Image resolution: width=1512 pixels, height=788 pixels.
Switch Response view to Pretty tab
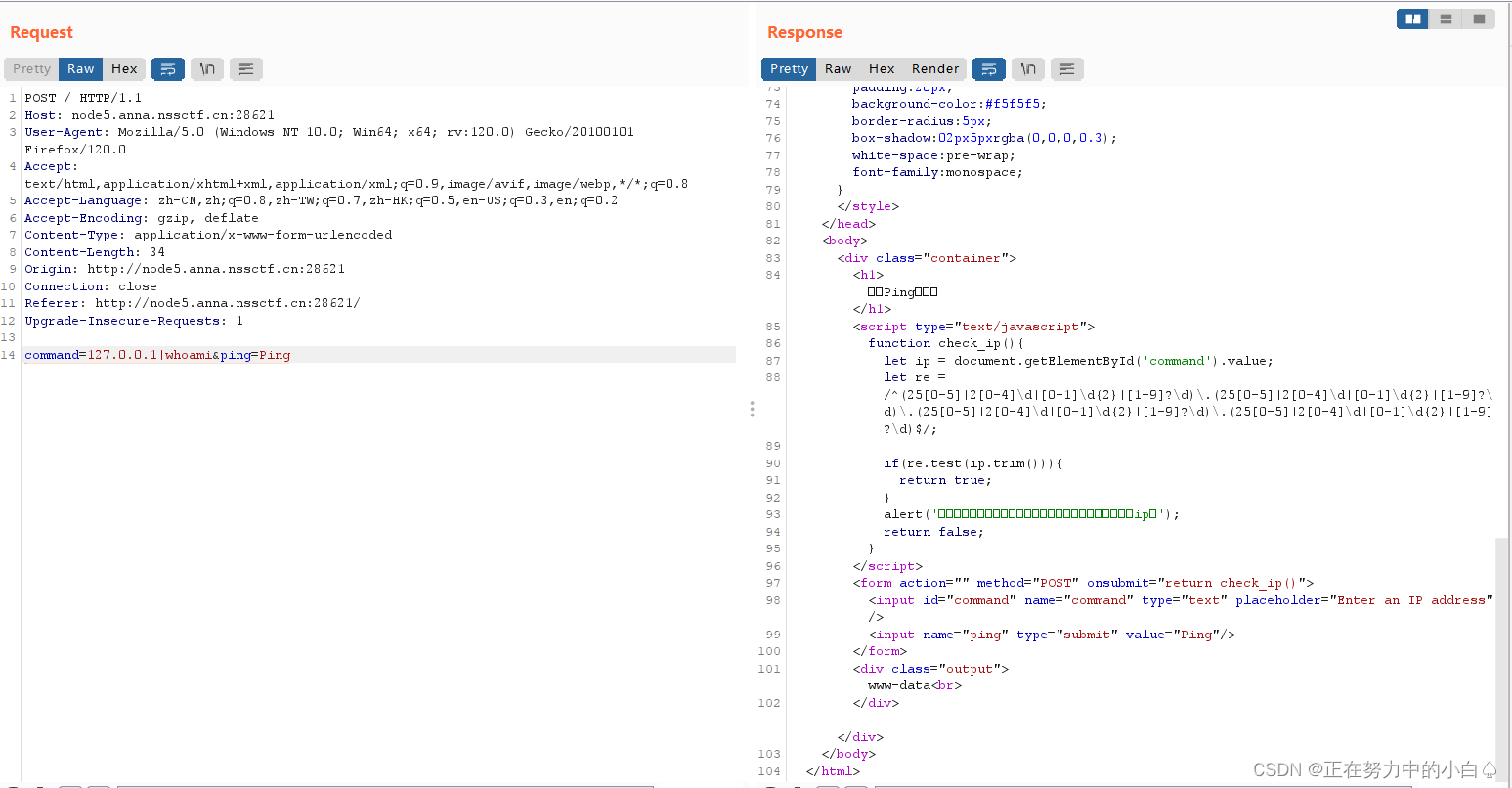click(789, 68)
